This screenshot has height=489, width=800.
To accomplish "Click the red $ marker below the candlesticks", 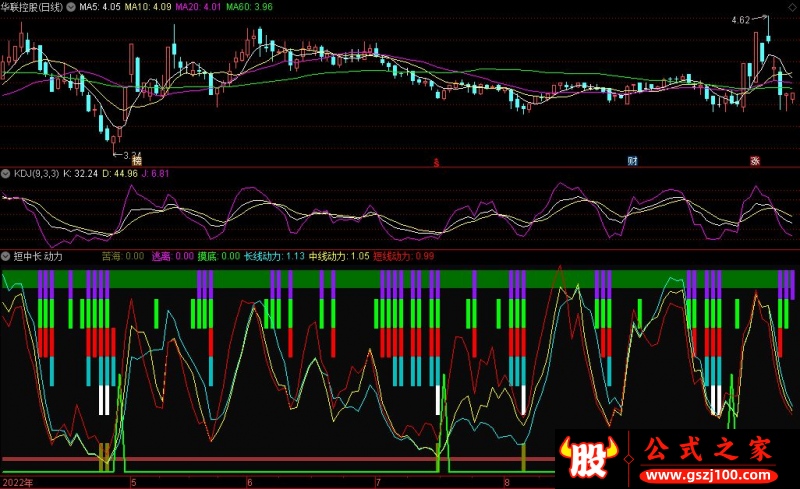I will pyautogui.click(x=435, y=160).
